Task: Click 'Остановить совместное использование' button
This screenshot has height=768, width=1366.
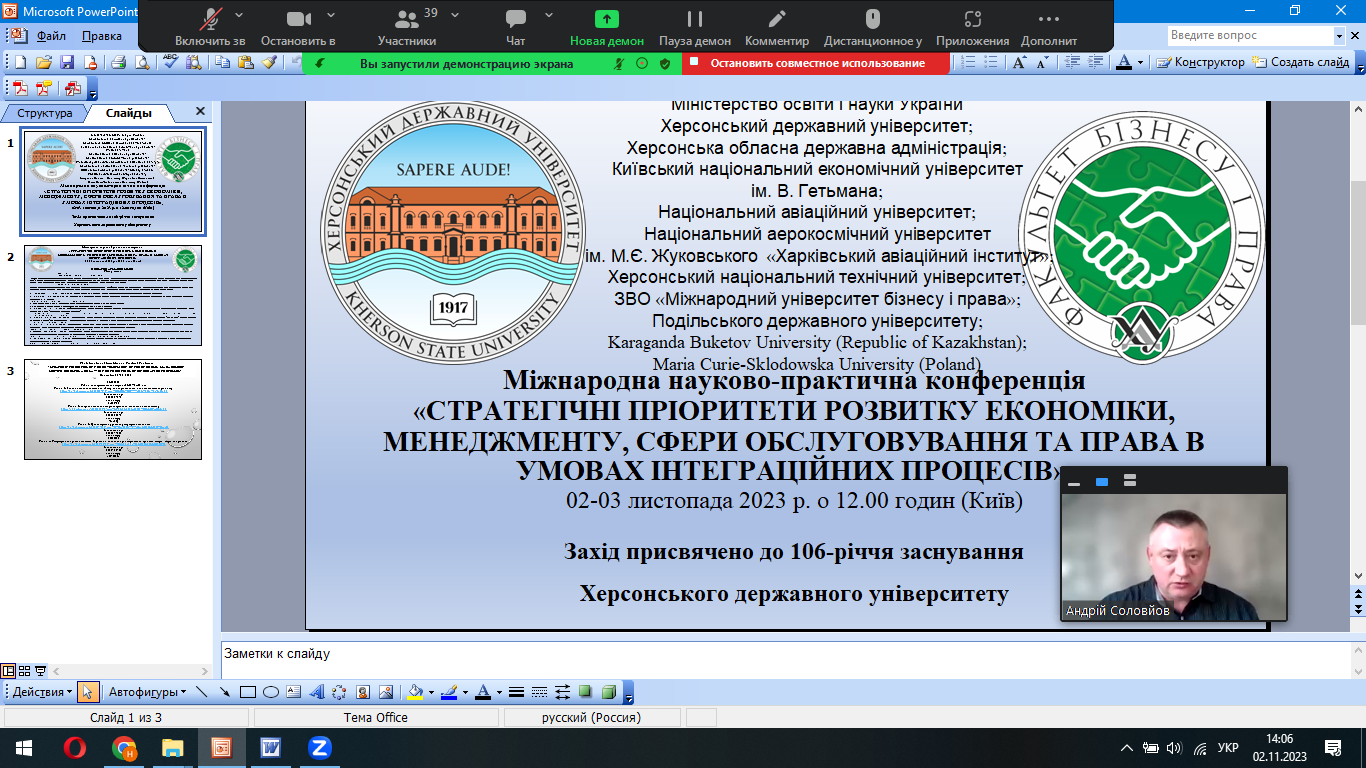Action: (x=817, y=63)
